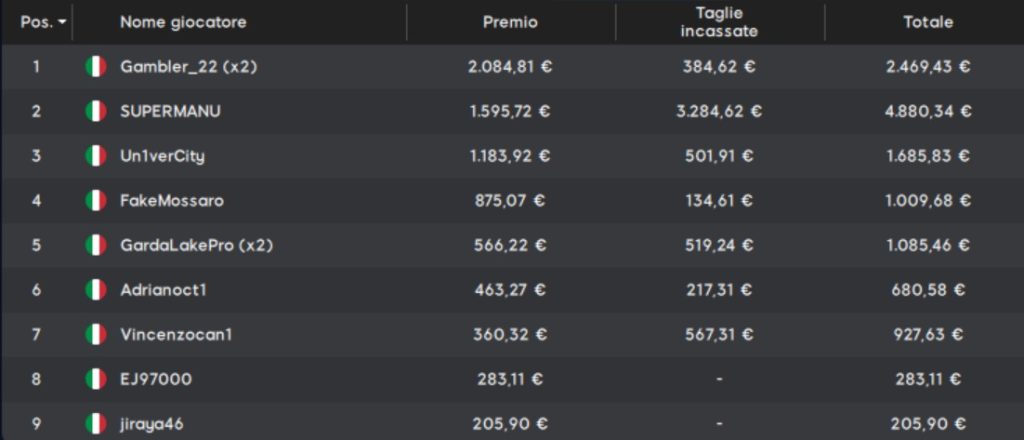Sort by Nome giocatore column header

(183, 22)
